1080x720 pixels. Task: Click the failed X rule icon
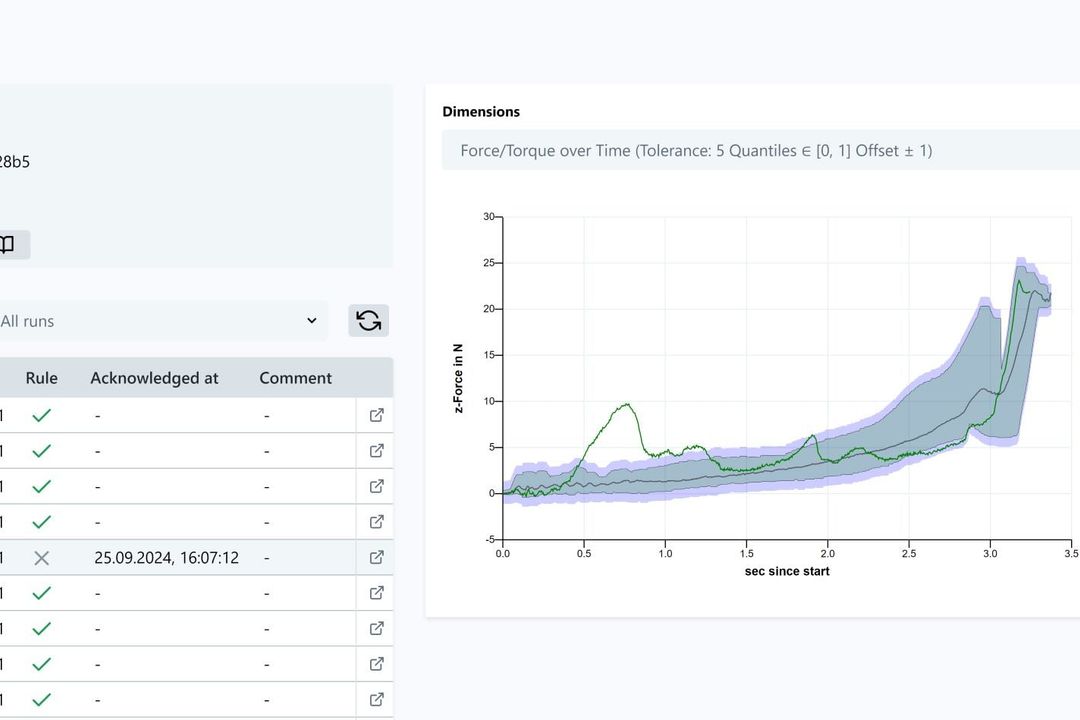[x=41, y=558]
